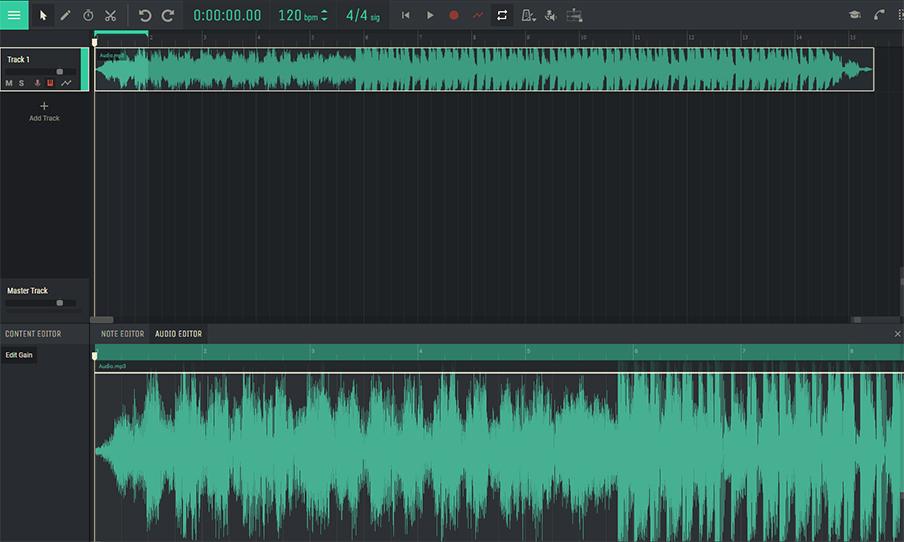Select the Audio.mp3 clip in Track 1
The height and width of the screenshot is (542, 904).
point(484,69)
